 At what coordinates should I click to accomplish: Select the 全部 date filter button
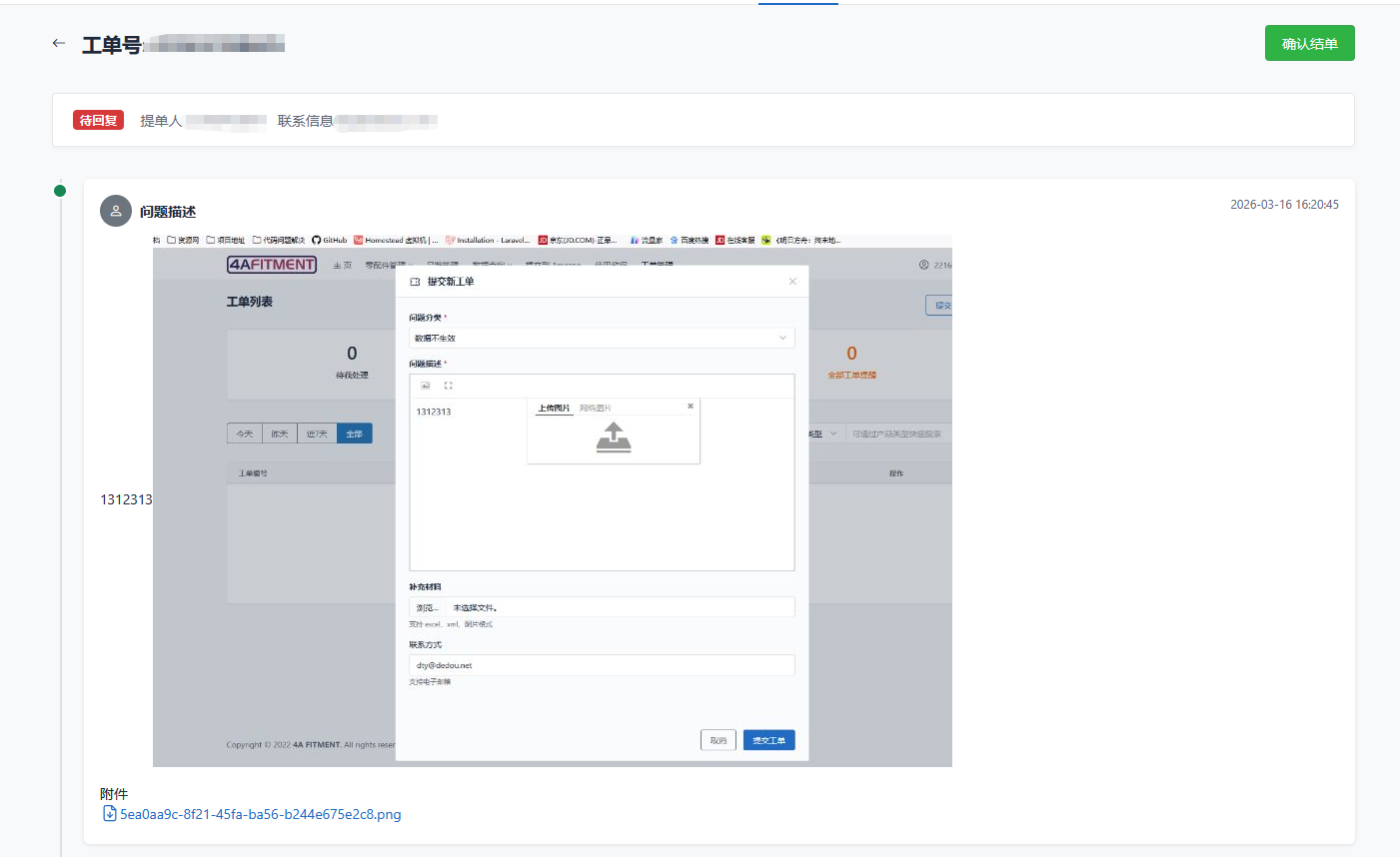pos(355,434)
